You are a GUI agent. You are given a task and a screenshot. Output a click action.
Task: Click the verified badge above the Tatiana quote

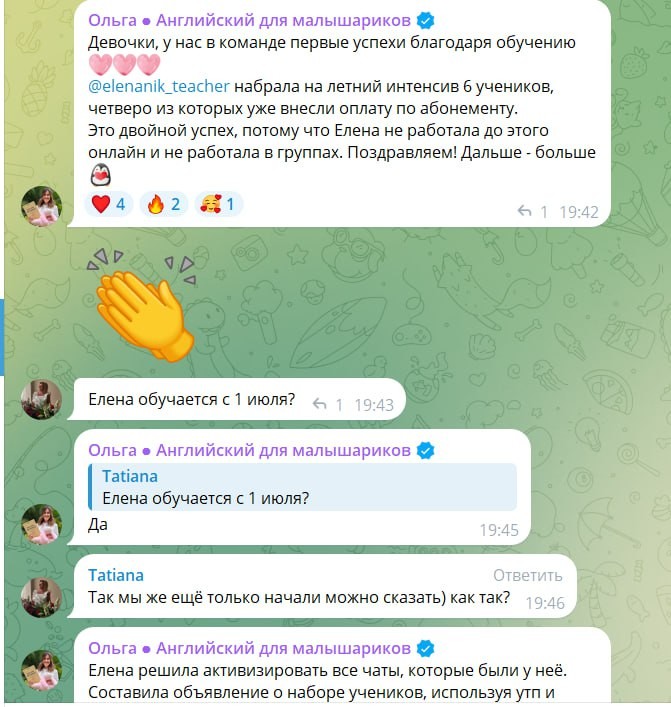tap(425, 450)
